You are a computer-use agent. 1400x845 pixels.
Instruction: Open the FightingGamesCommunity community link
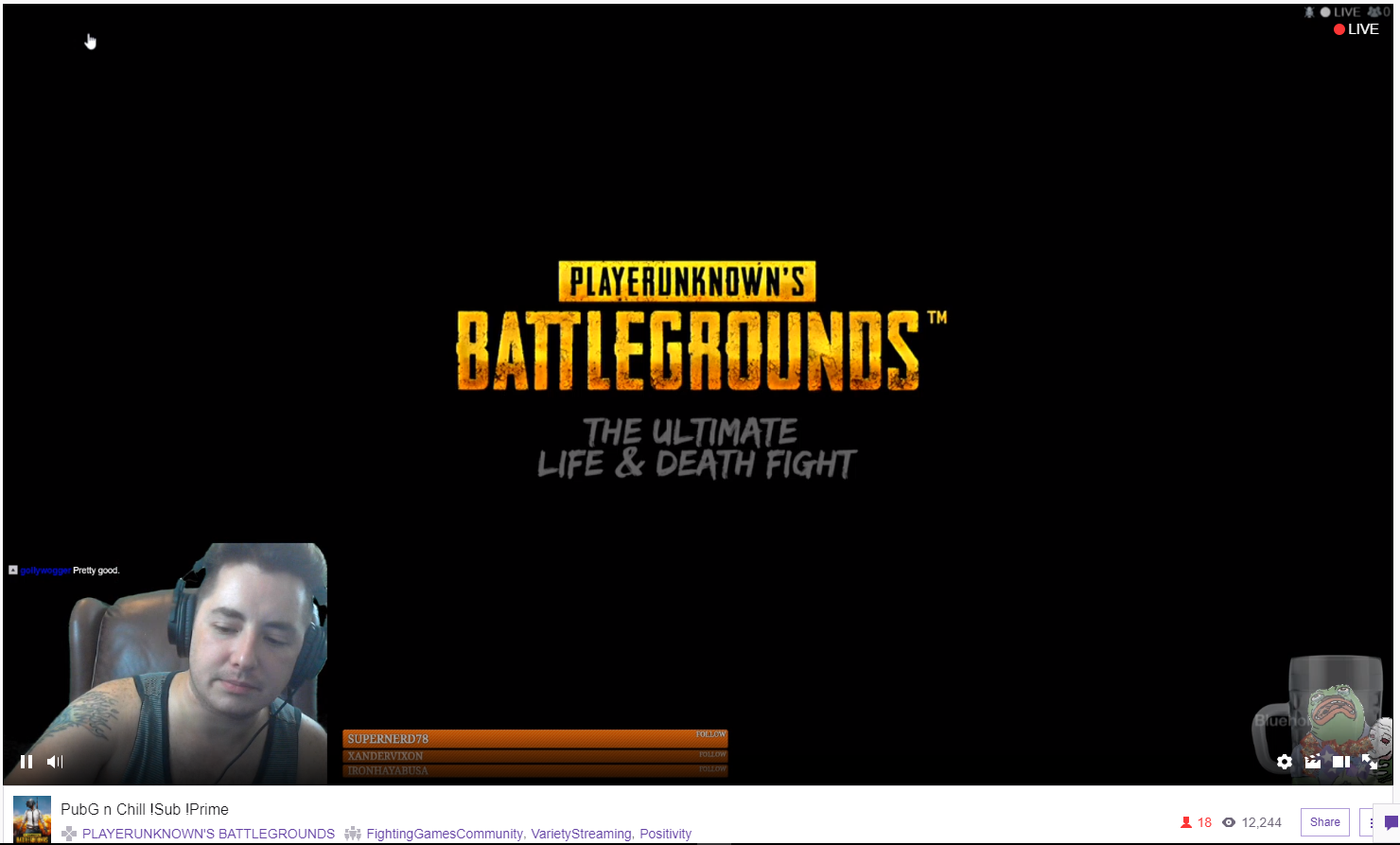pos(445,834)
